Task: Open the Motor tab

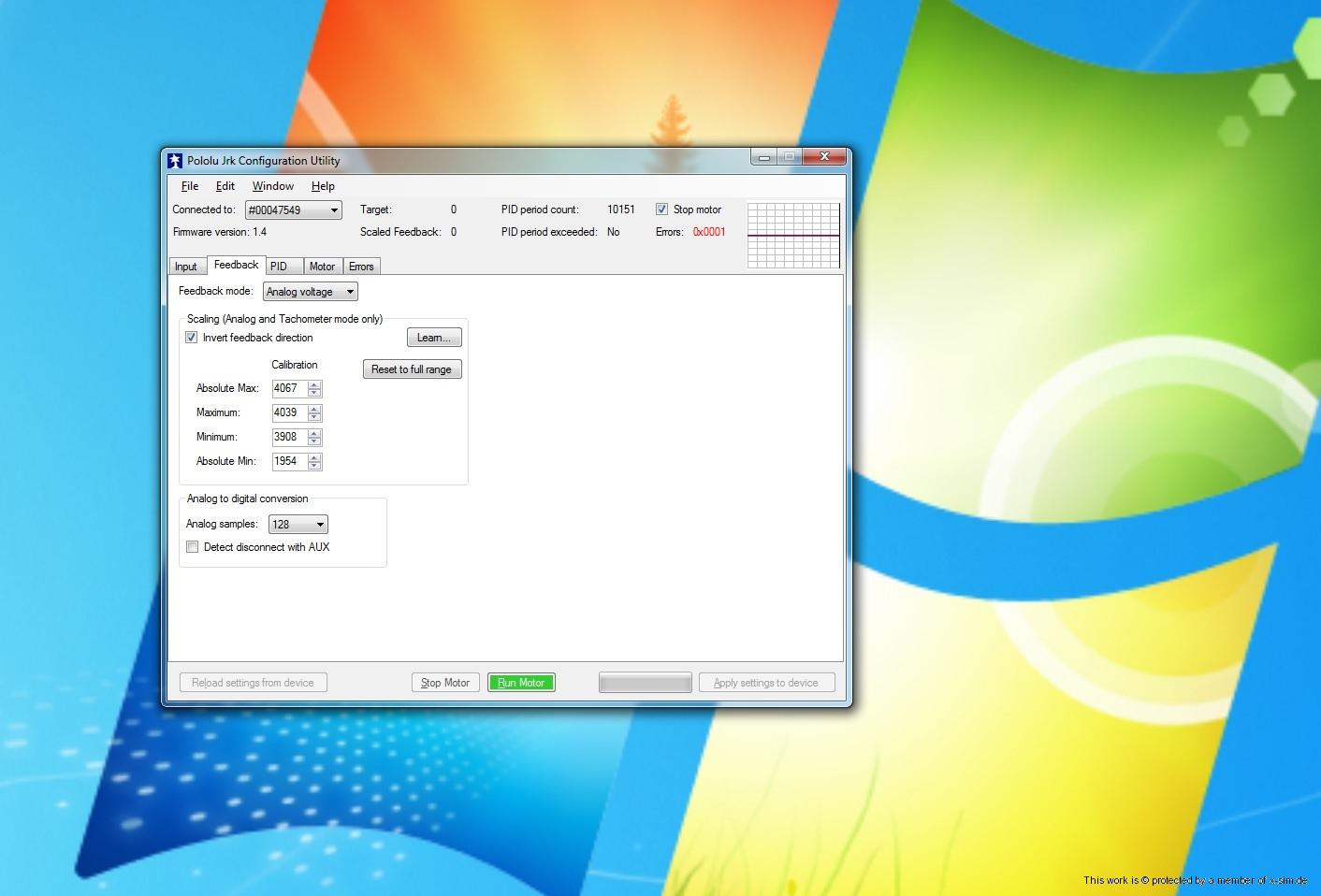Action: click(322, 267)
